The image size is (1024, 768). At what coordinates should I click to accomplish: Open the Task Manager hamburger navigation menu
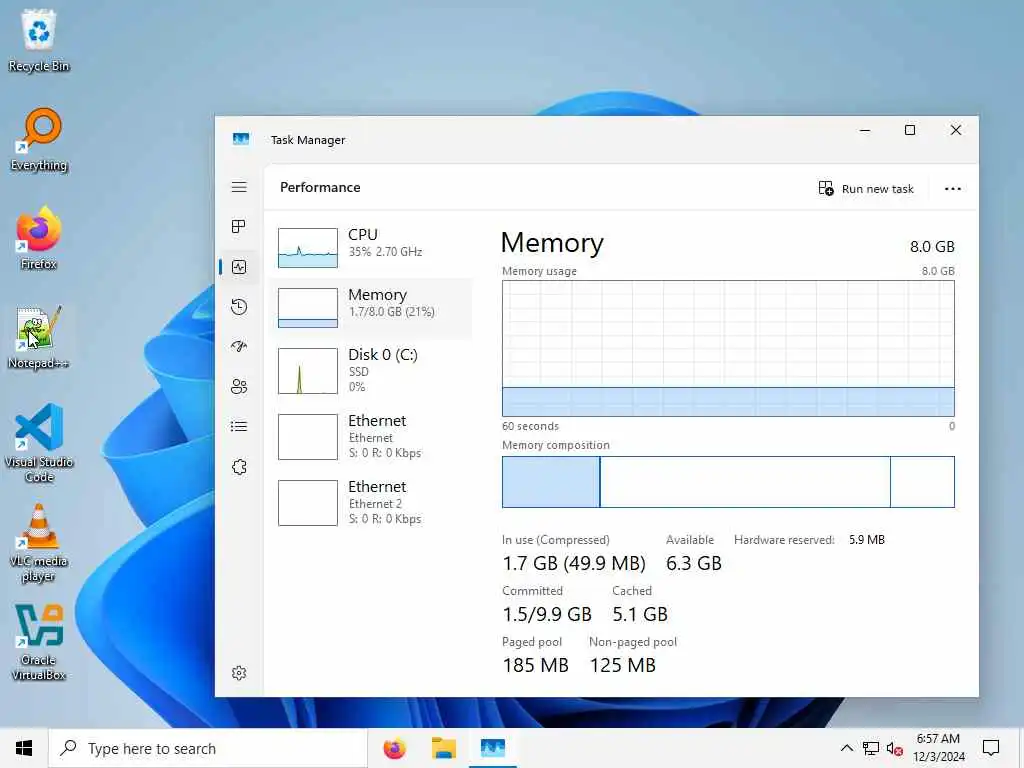tap(239, 187)
